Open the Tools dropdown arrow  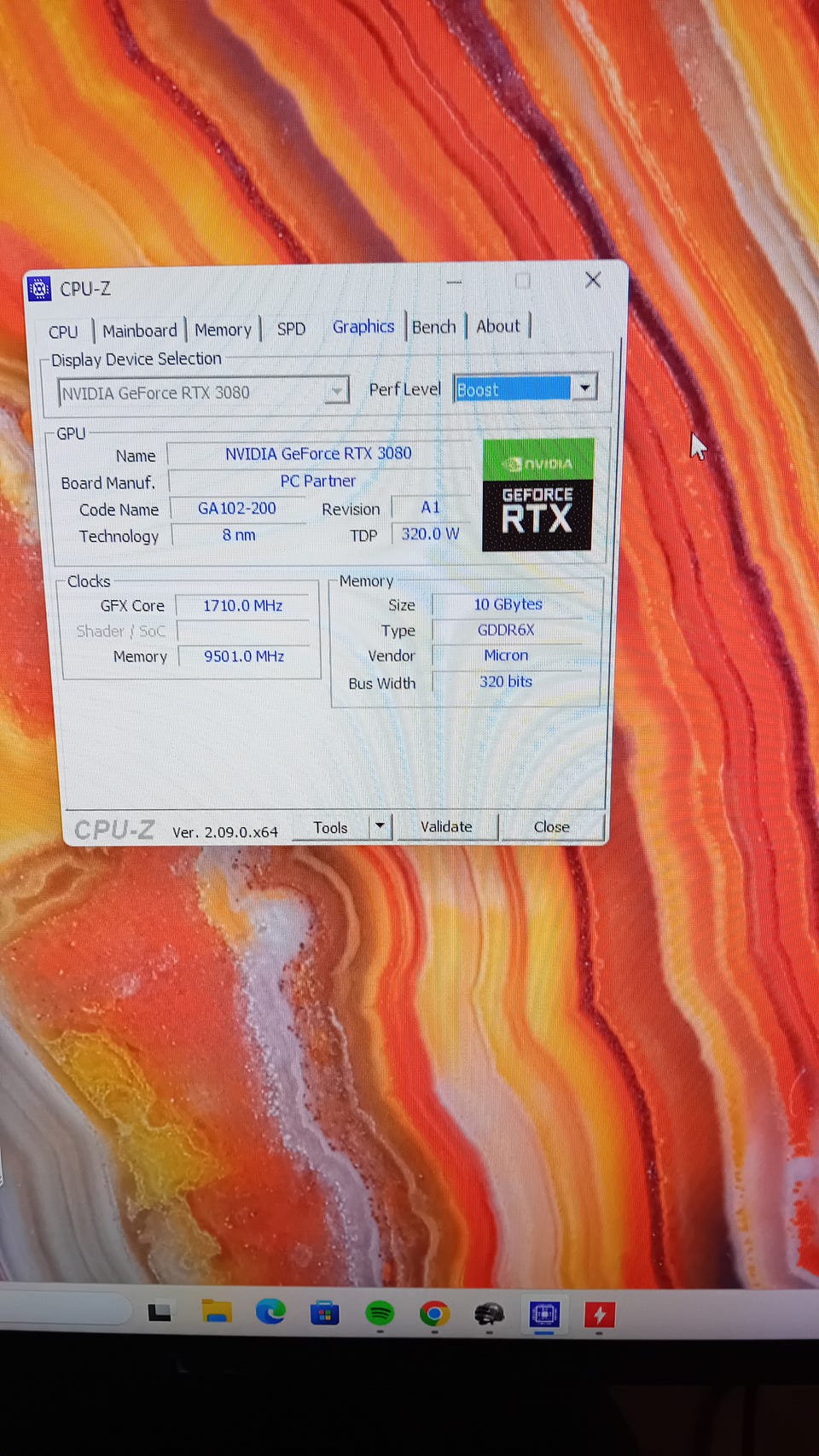(x=380, y=826)
